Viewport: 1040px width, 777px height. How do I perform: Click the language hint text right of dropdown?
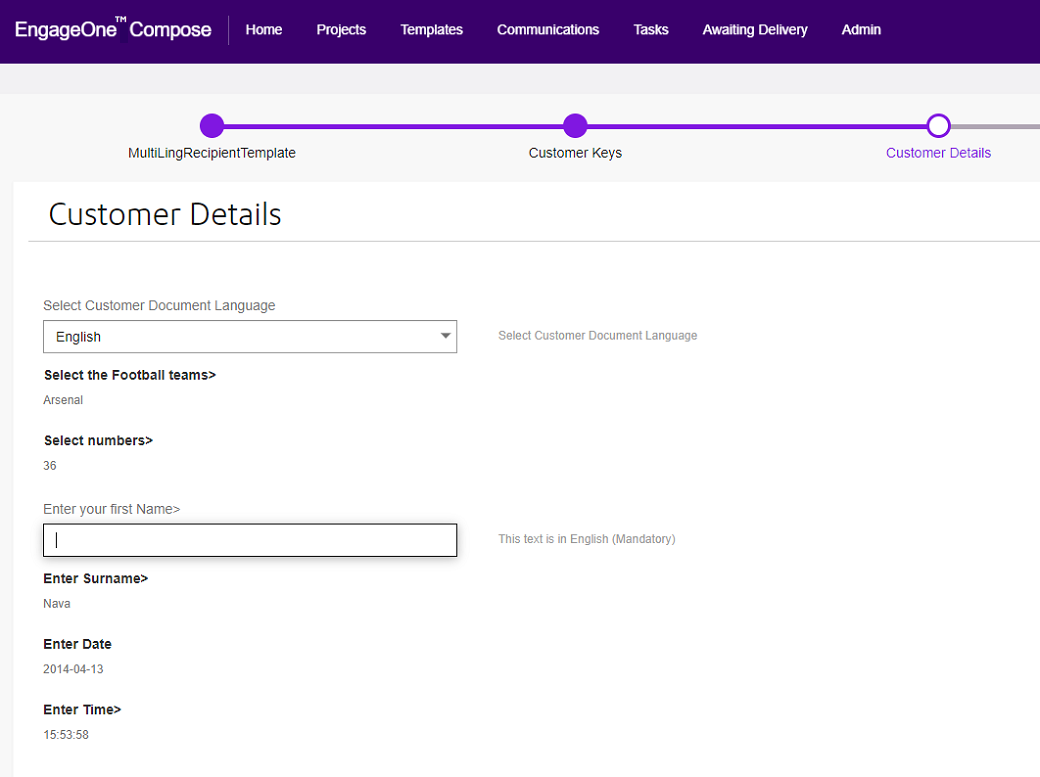coord(598,336)
